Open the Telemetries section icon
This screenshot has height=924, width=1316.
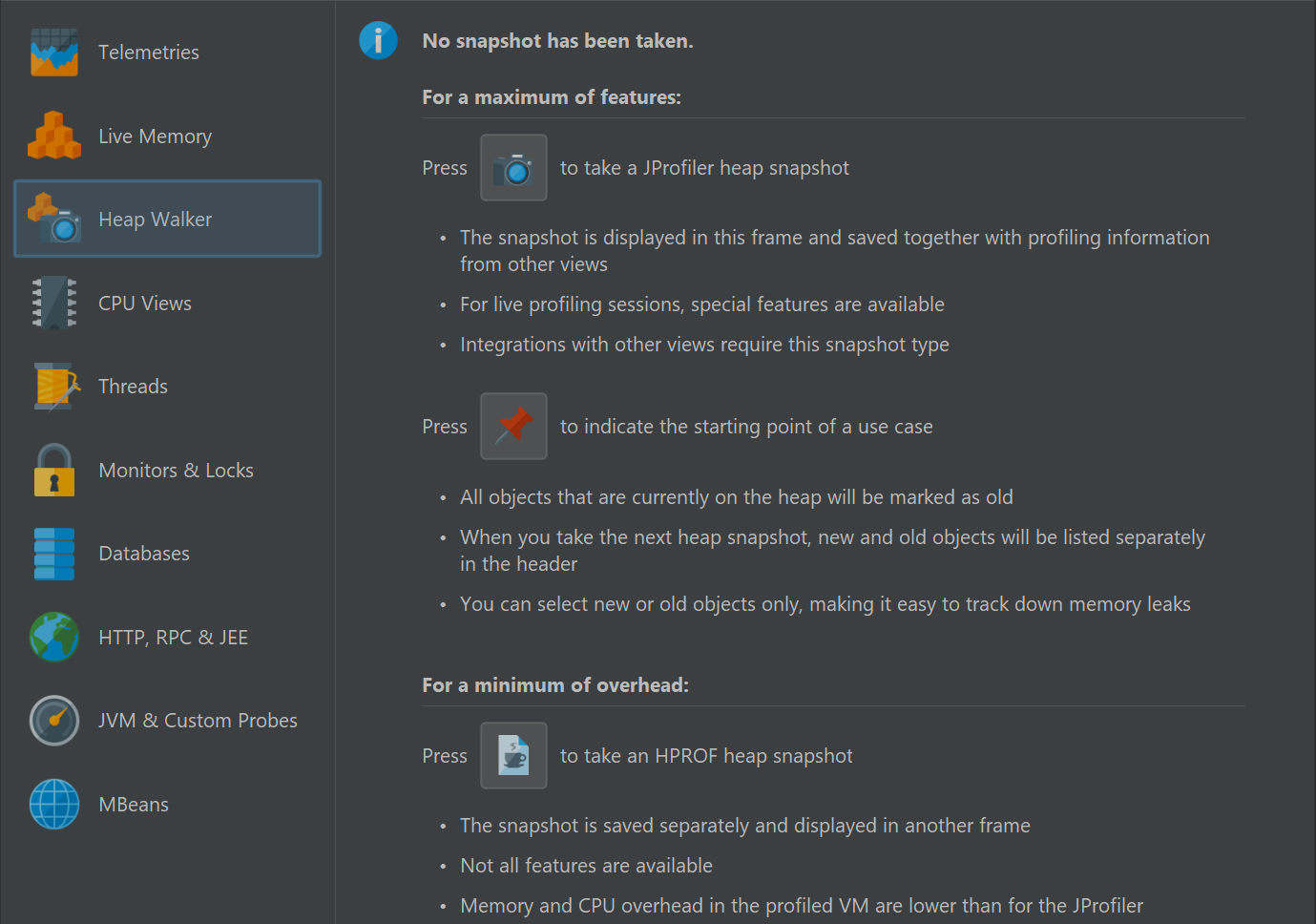tap(54, 52)
